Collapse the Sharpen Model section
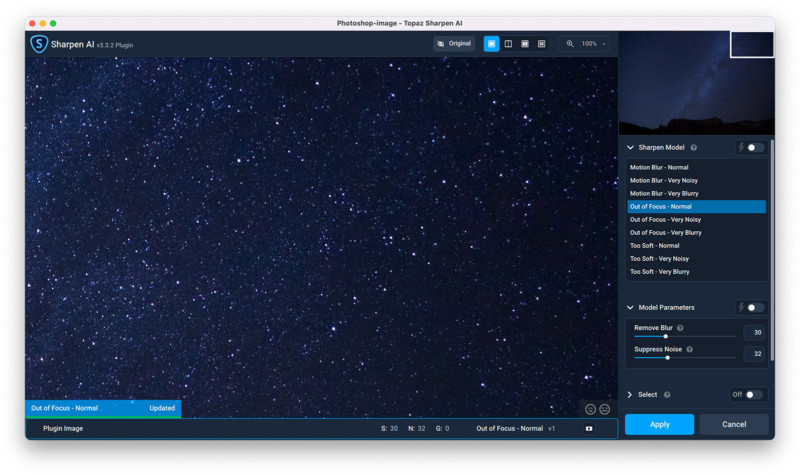Image resolution: width=800 pixels, height=475 pixels. (x=630, y=147)
